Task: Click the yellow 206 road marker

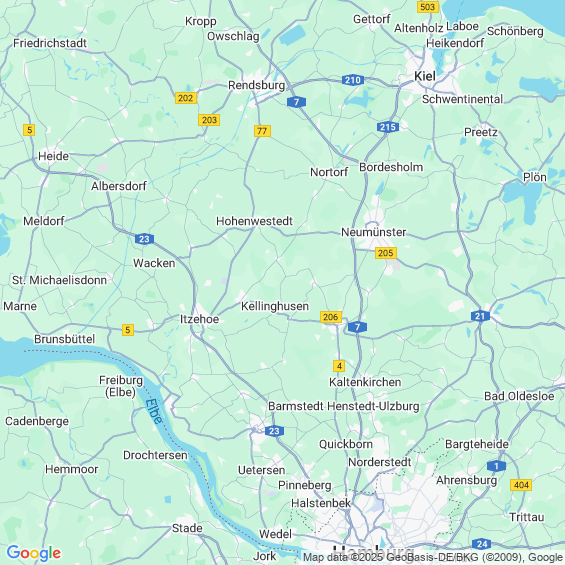Action: pyautogui.click(x=331, y=317)
